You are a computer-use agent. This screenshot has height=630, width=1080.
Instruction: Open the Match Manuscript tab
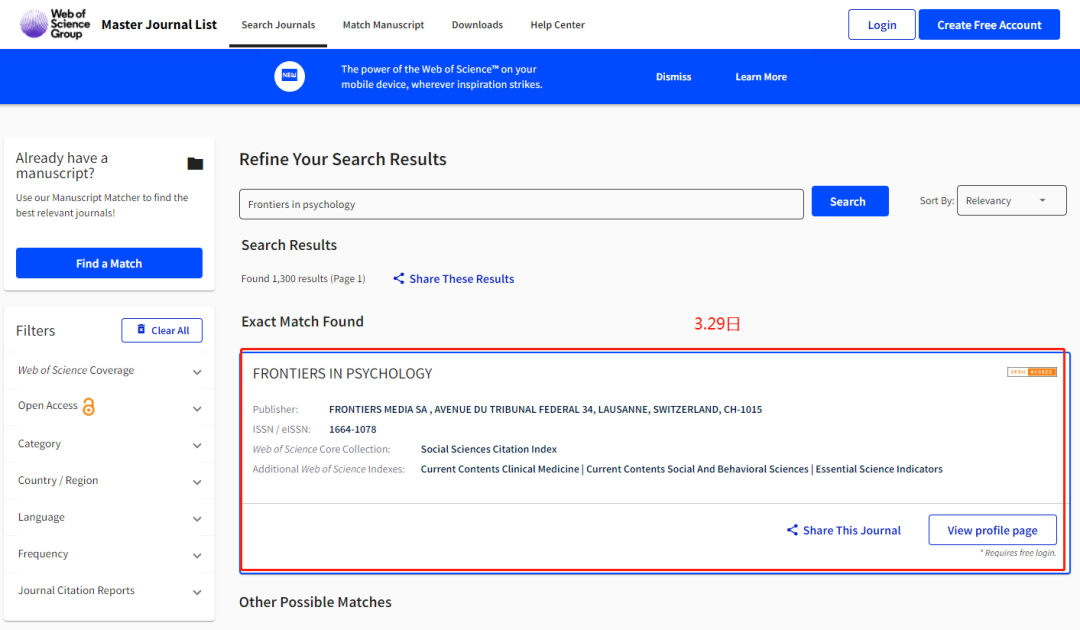pyautogui.click(x=383, y=25)
